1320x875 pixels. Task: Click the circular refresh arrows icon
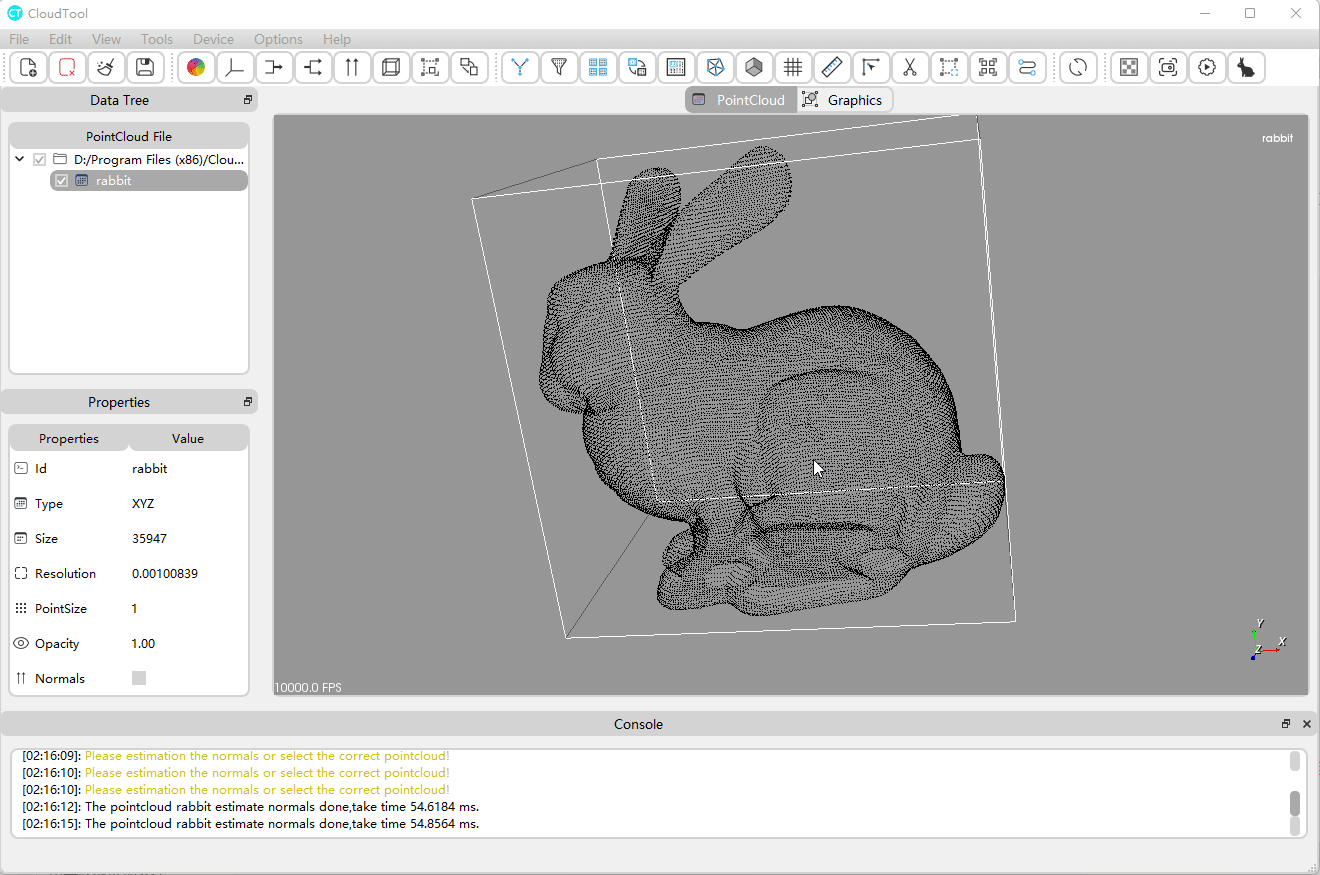pyautogui.click(x=1078, y=68)
